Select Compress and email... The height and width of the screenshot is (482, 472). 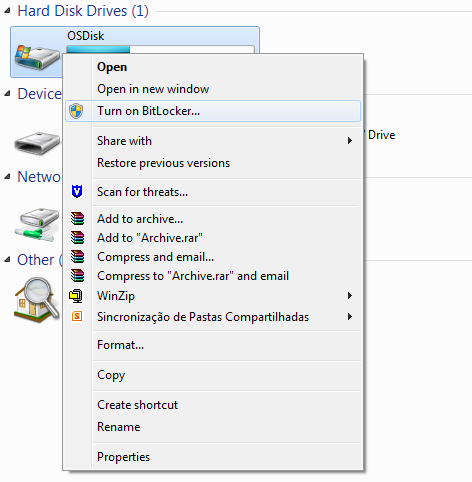click(213, 257)
